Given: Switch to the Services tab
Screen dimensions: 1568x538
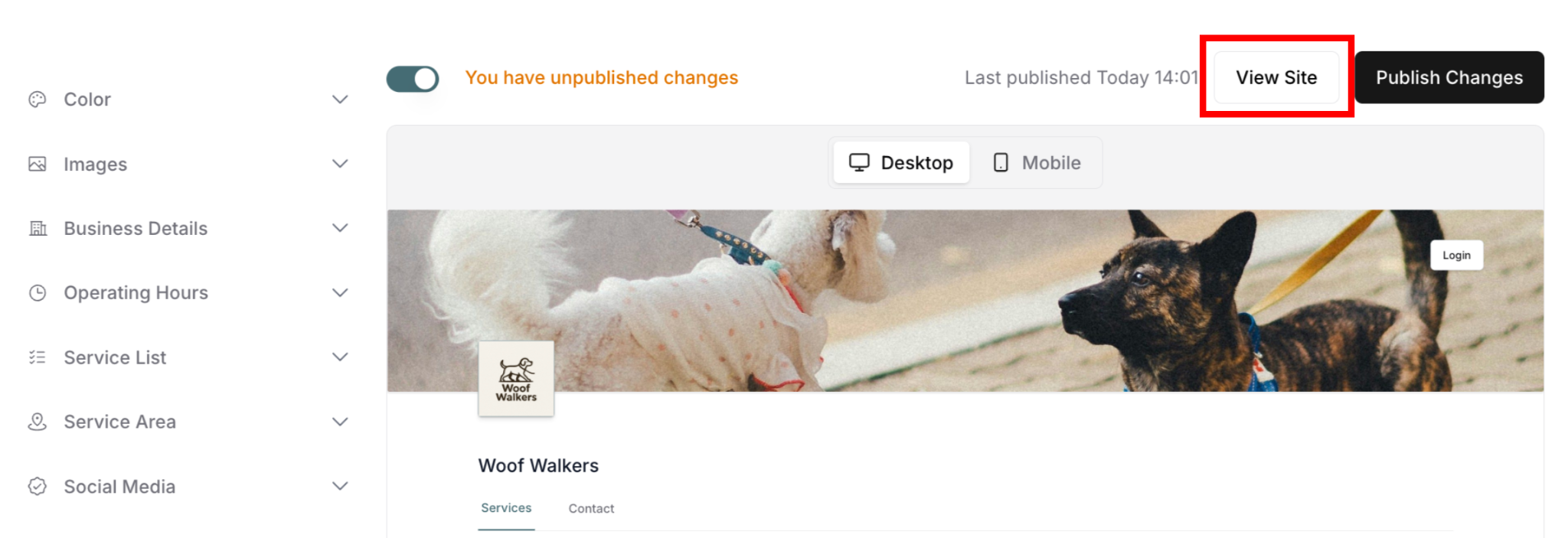Looking at the screenshot, I should click(x=506, y=508).
